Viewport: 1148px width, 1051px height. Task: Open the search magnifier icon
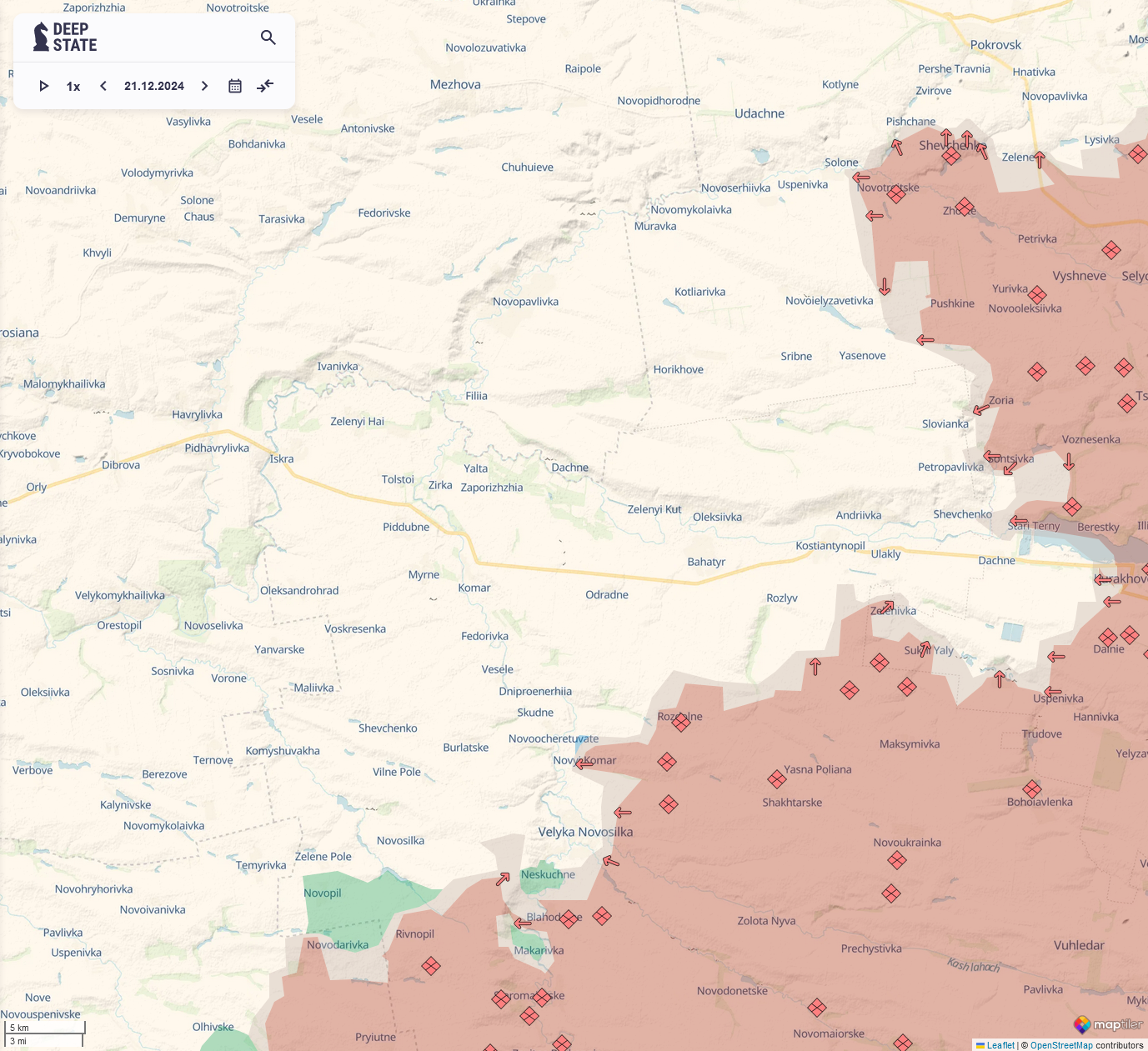[268, 38]
